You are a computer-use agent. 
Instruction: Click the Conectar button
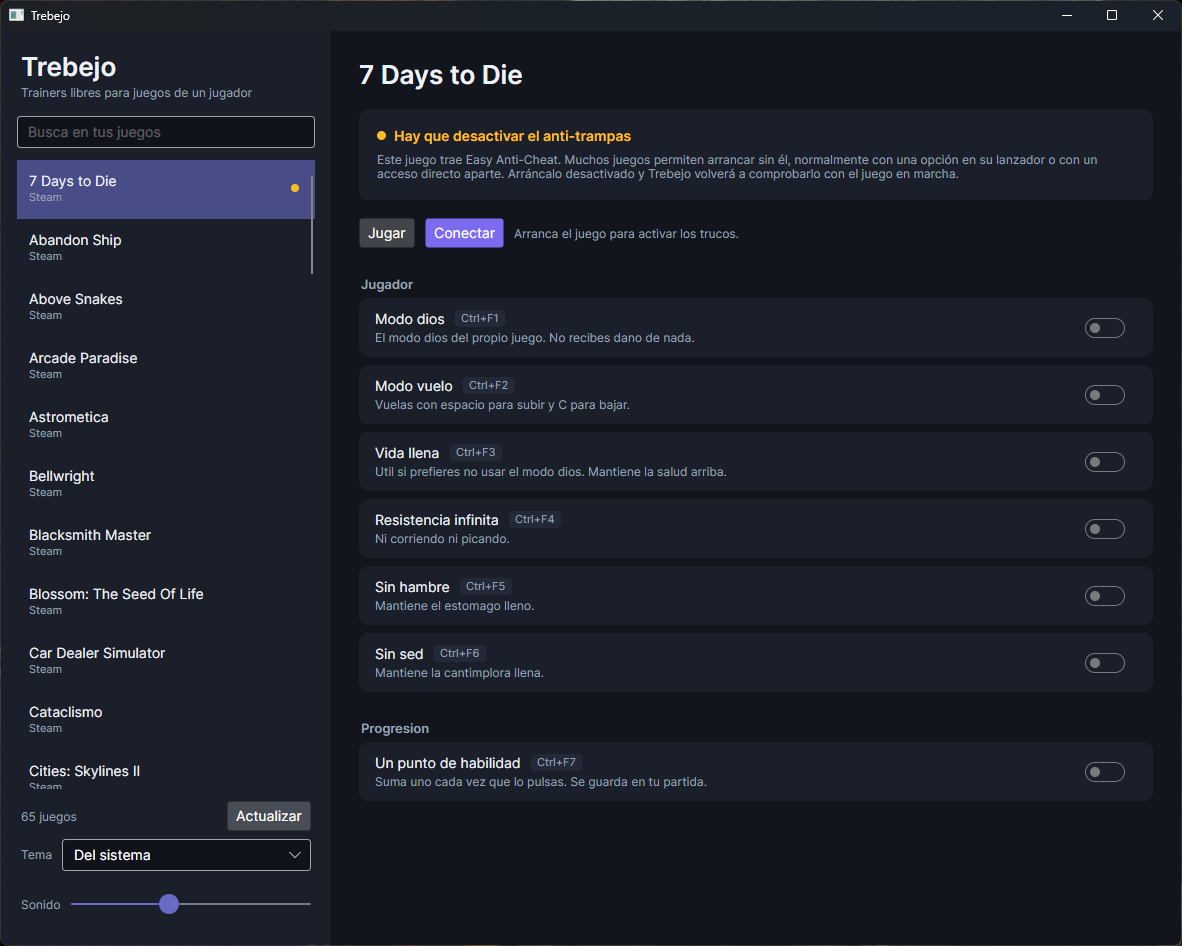click(464, 233)
